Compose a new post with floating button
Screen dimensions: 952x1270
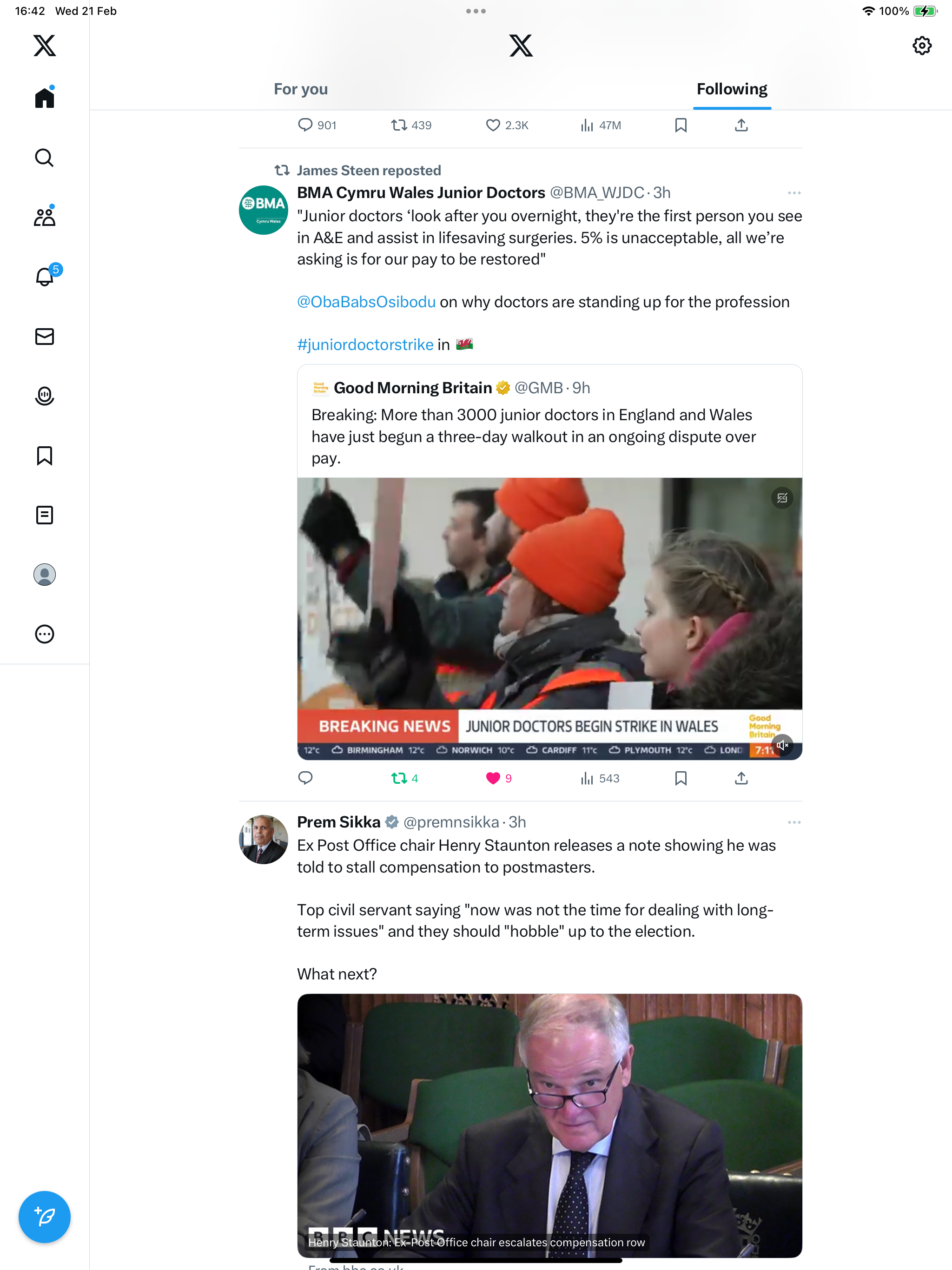(44, 1217)
